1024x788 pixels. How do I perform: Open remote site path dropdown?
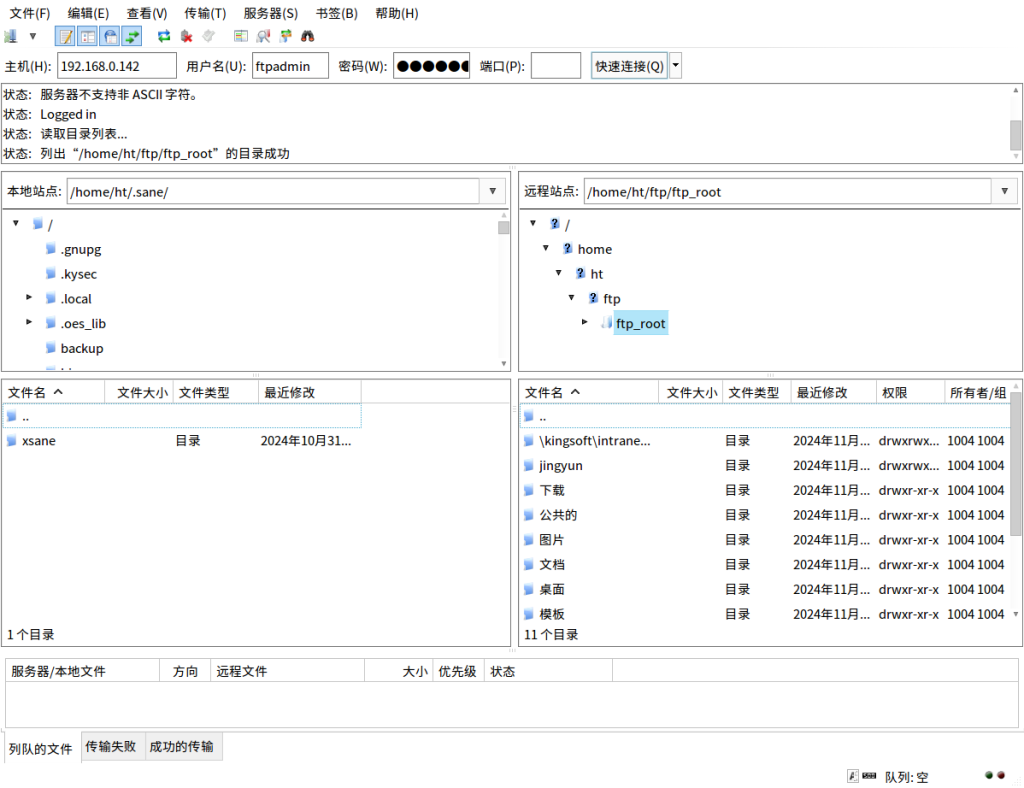tap(1004, 191)
